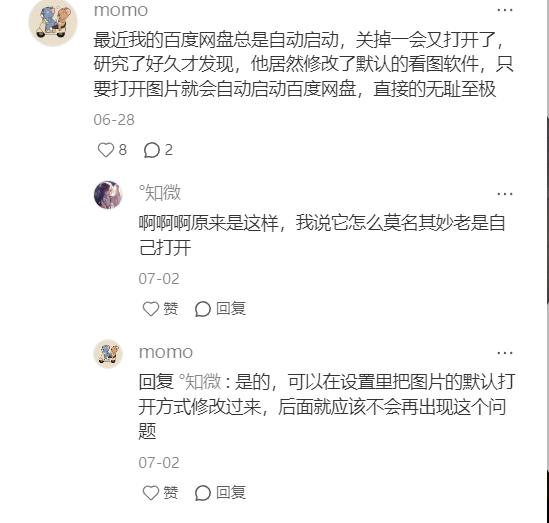
Task: Click the 赞 label under °知微's comment
Action: [171, 308]
